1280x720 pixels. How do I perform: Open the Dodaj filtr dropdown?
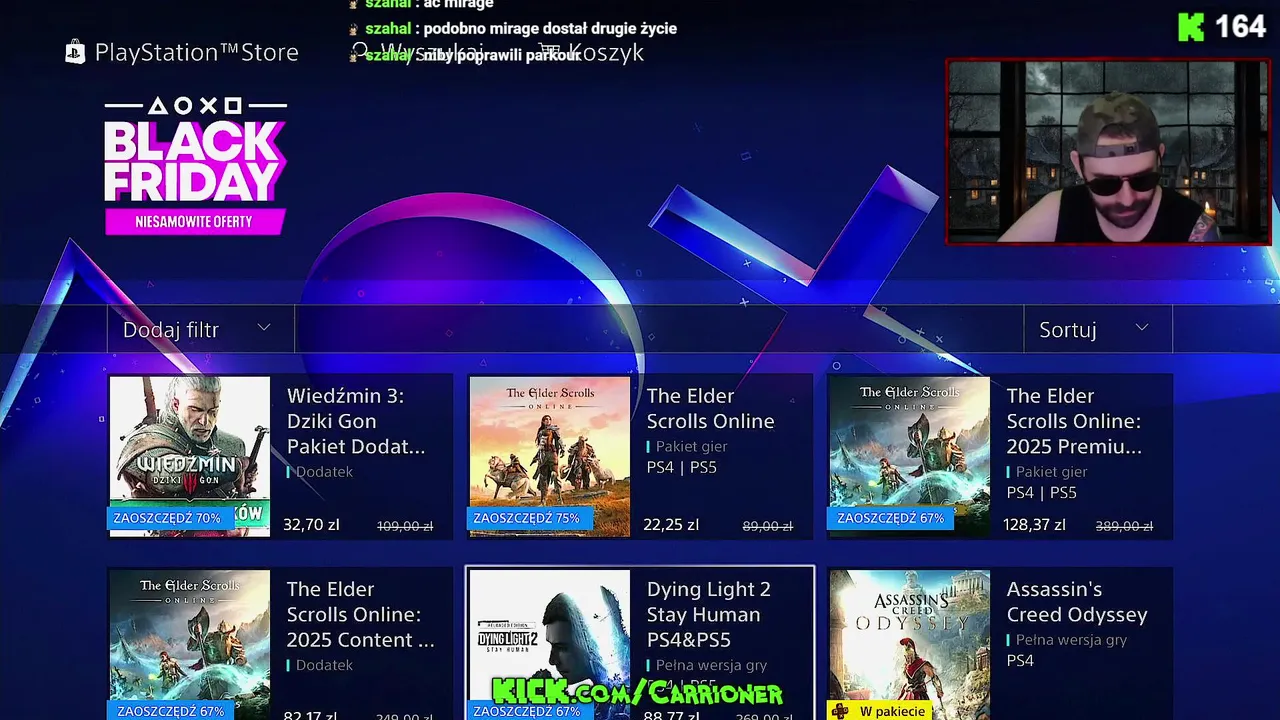(x=200, y=329)
